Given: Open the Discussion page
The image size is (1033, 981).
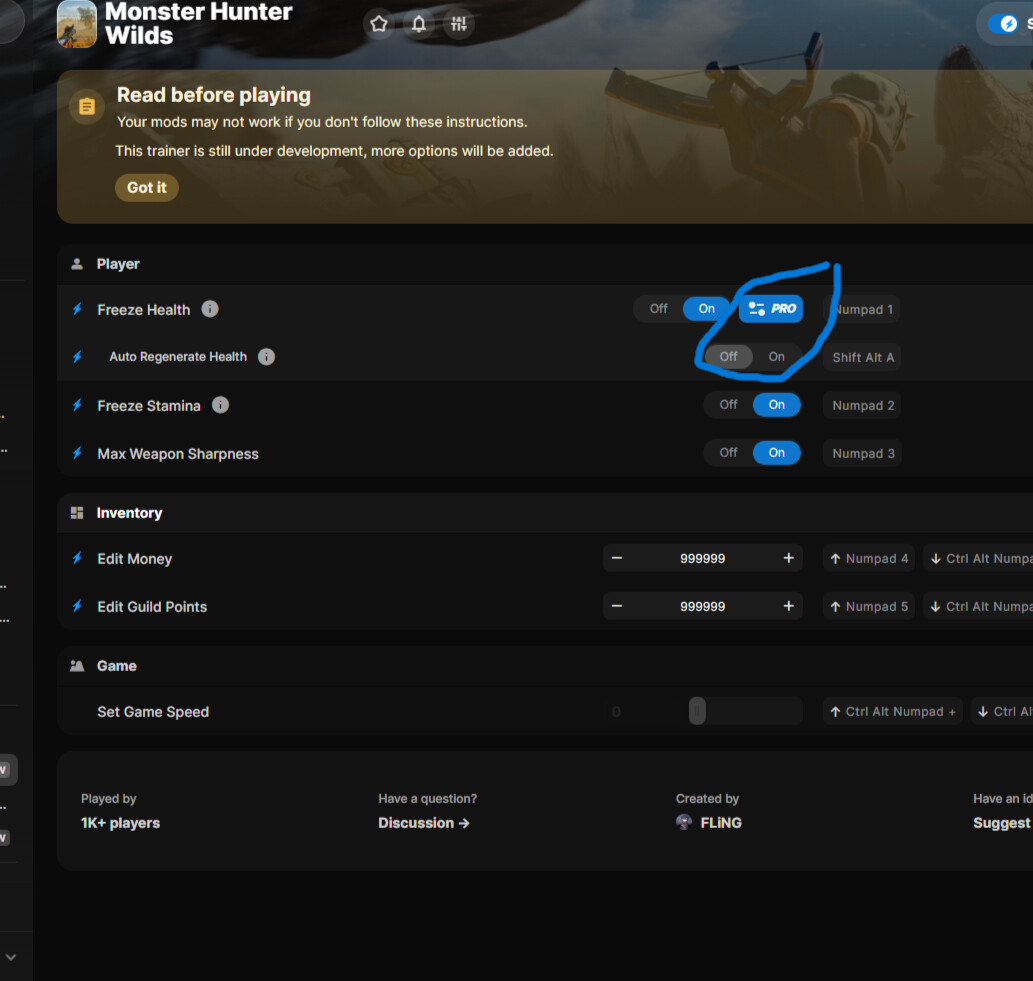Looking at the screenshot, I should (424, 822).
